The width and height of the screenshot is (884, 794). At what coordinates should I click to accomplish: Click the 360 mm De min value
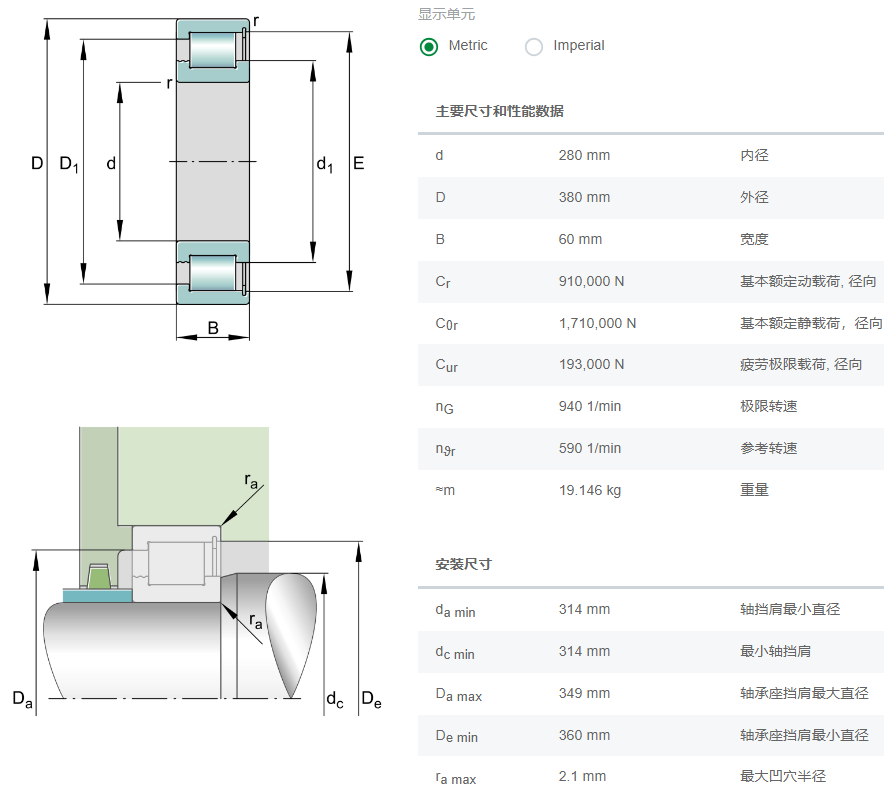tap(584, 735)
